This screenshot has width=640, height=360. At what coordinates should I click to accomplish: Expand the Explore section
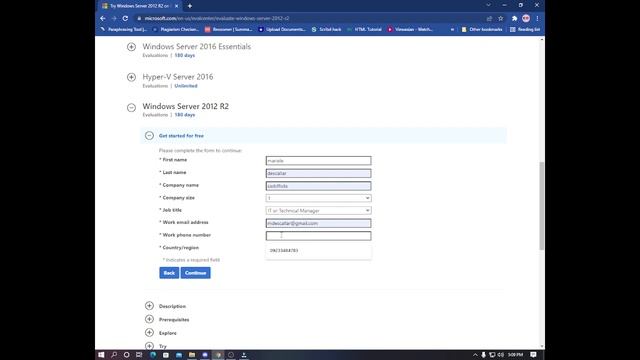(x=149, y=333)
